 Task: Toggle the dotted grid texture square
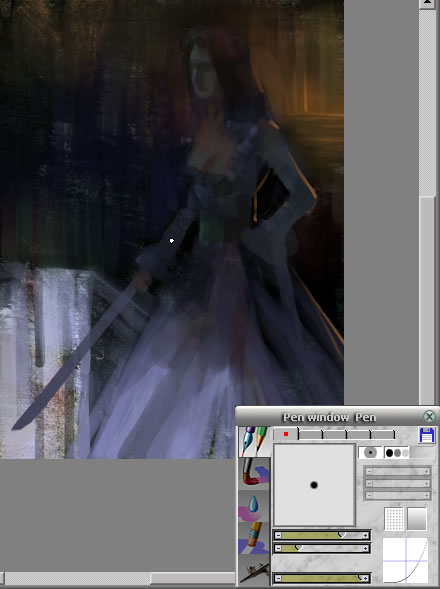[x=394, y=519]
